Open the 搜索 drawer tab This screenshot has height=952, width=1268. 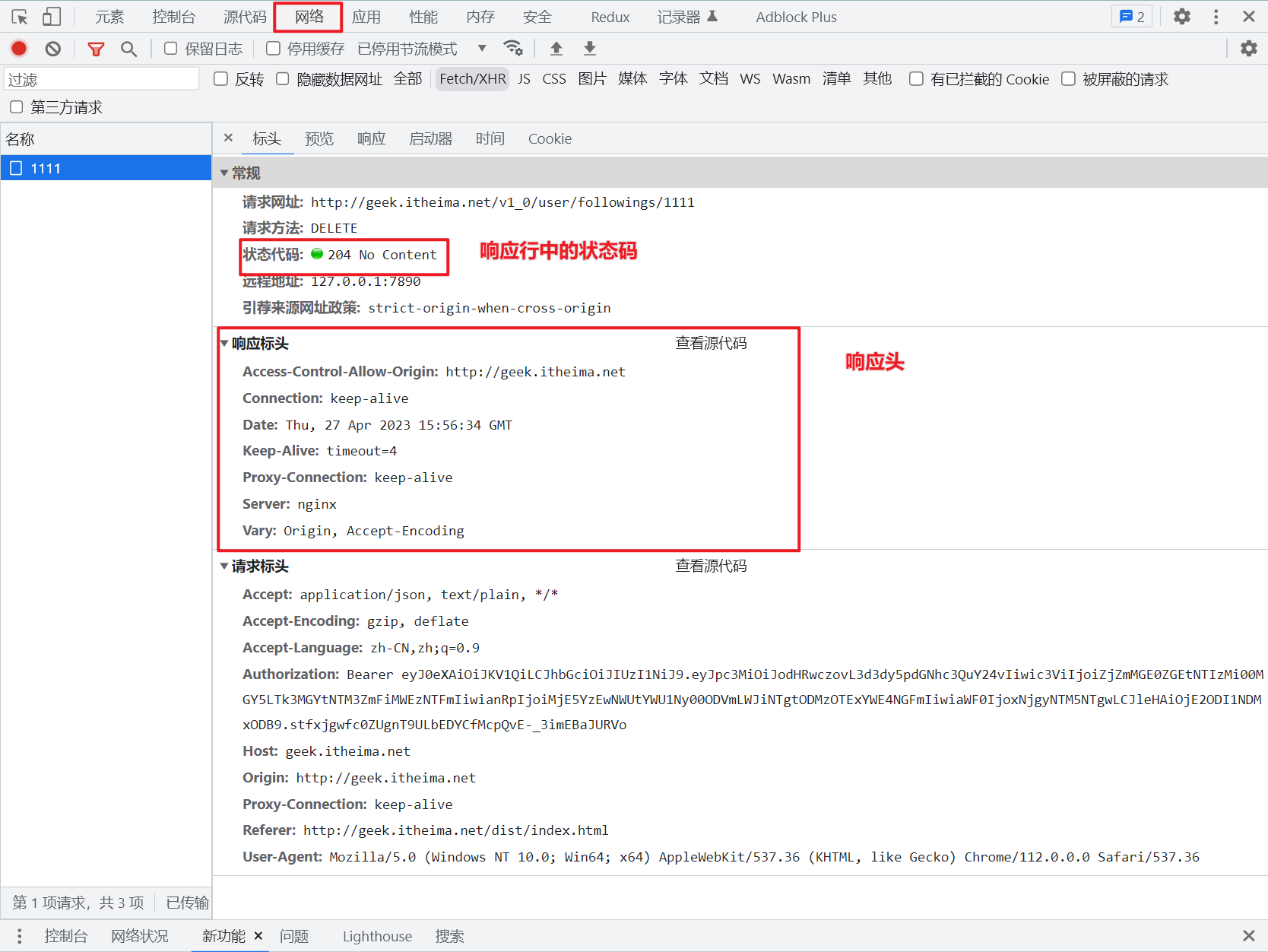449,936
